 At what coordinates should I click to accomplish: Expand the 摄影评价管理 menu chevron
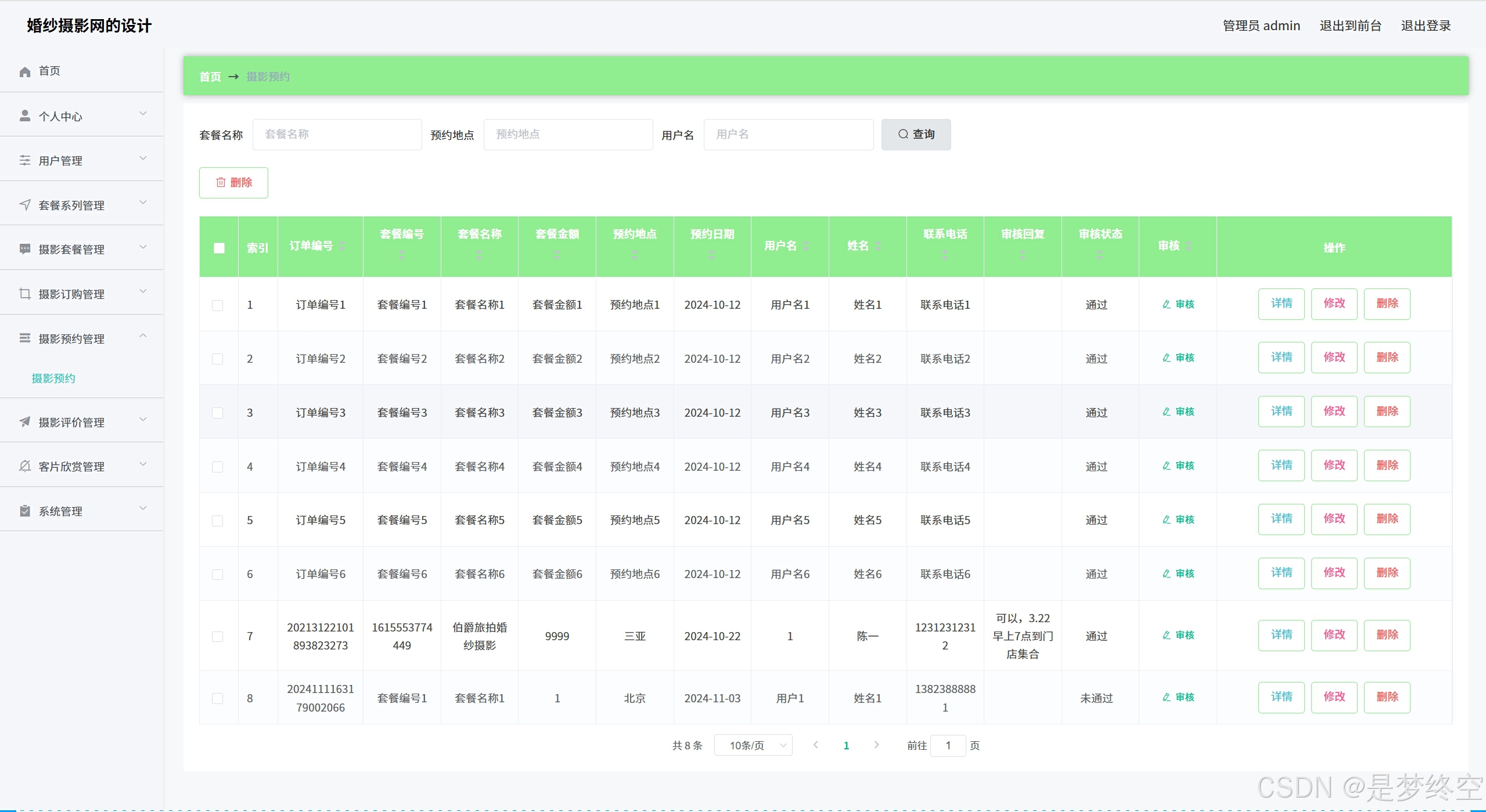(x=143, y=419)
